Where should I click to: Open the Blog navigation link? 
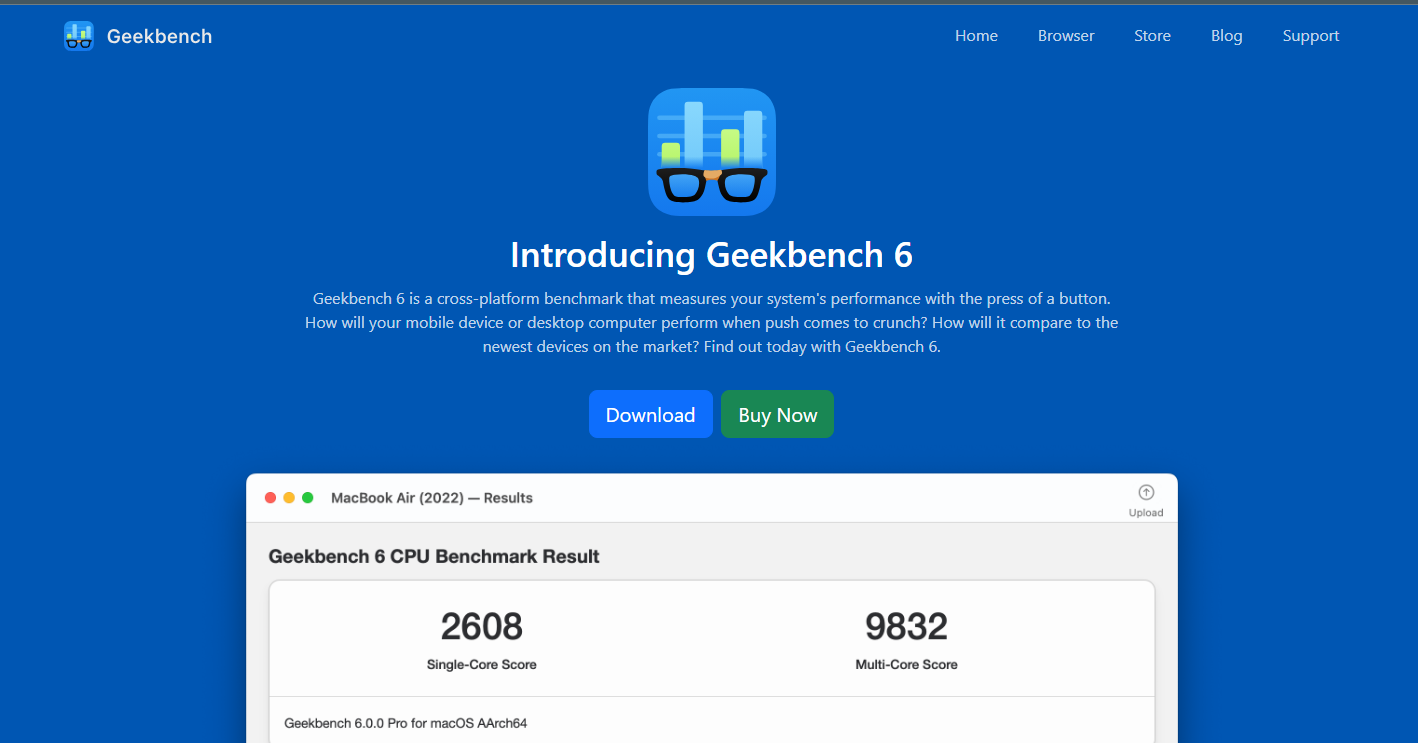click(1226, 36)
